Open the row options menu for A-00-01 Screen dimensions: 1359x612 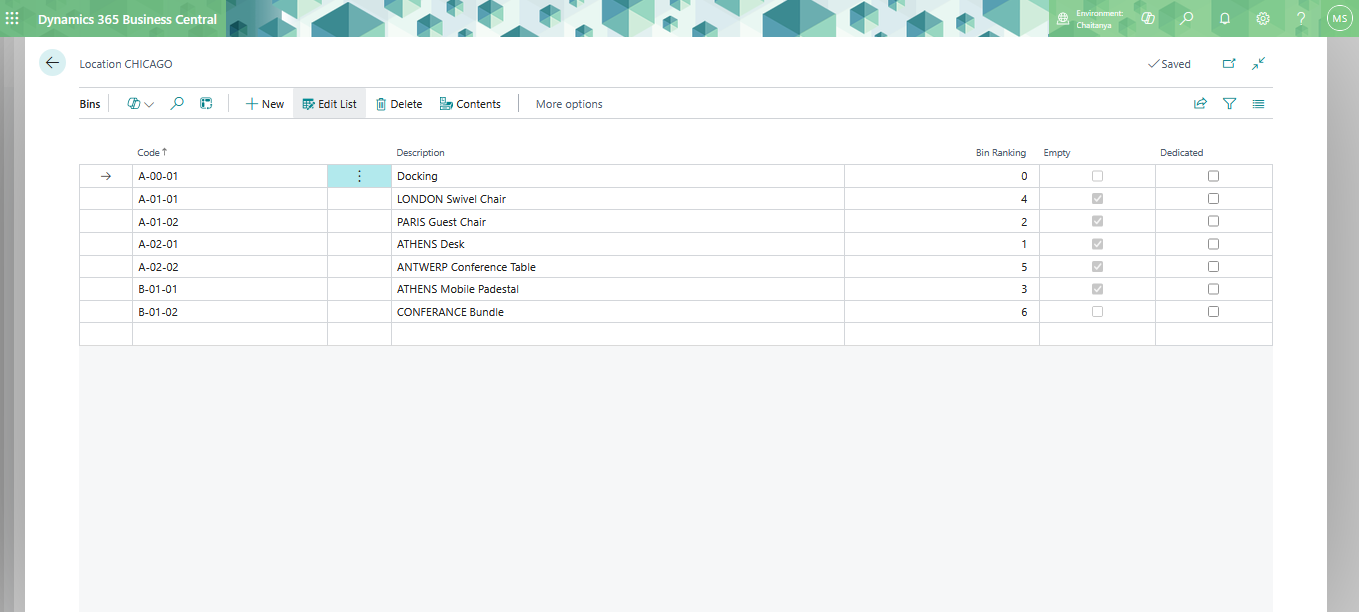pos(359,176)
